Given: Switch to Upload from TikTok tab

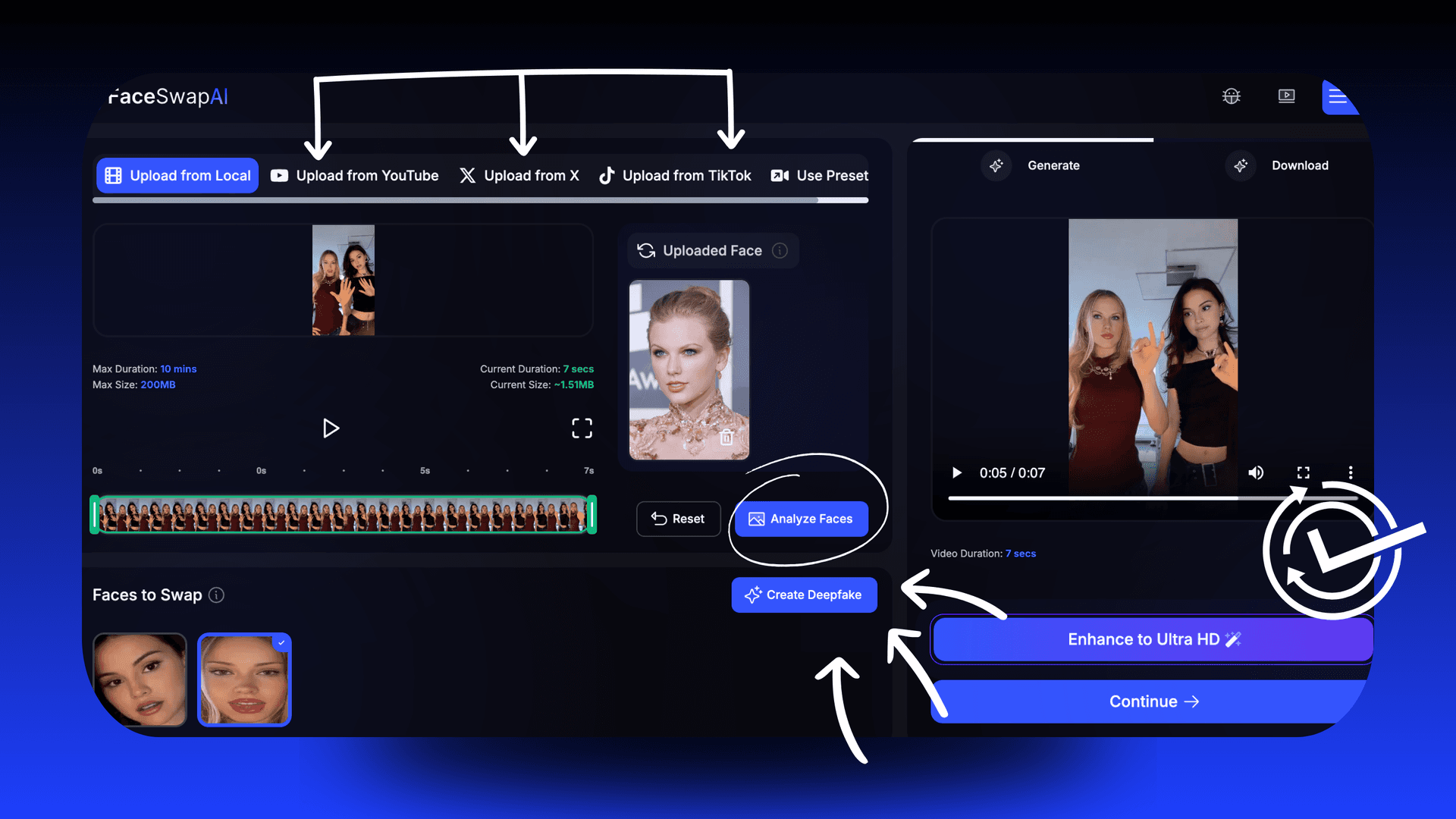Looking at the screenshot, I should click(x=675, y=175).
